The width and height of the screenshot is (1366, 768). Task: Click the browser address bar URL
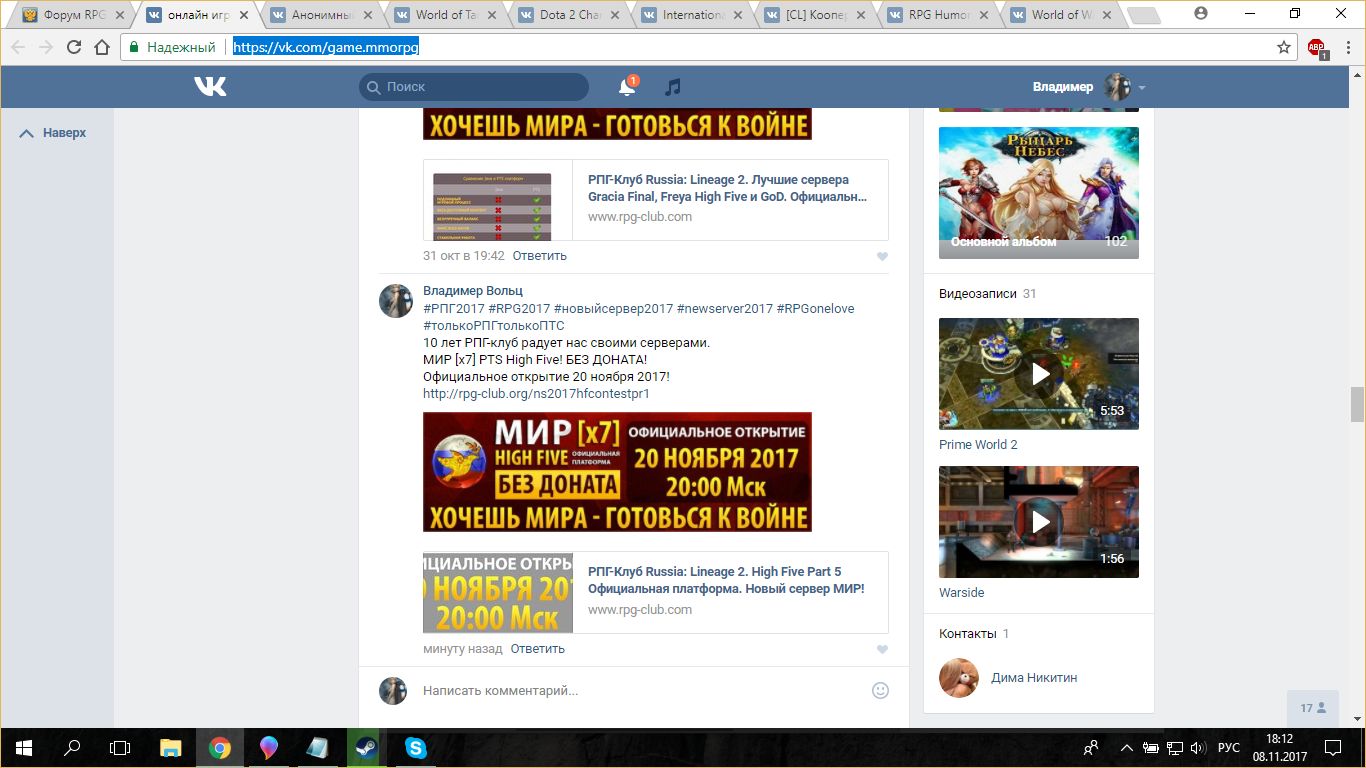point(326,47)
